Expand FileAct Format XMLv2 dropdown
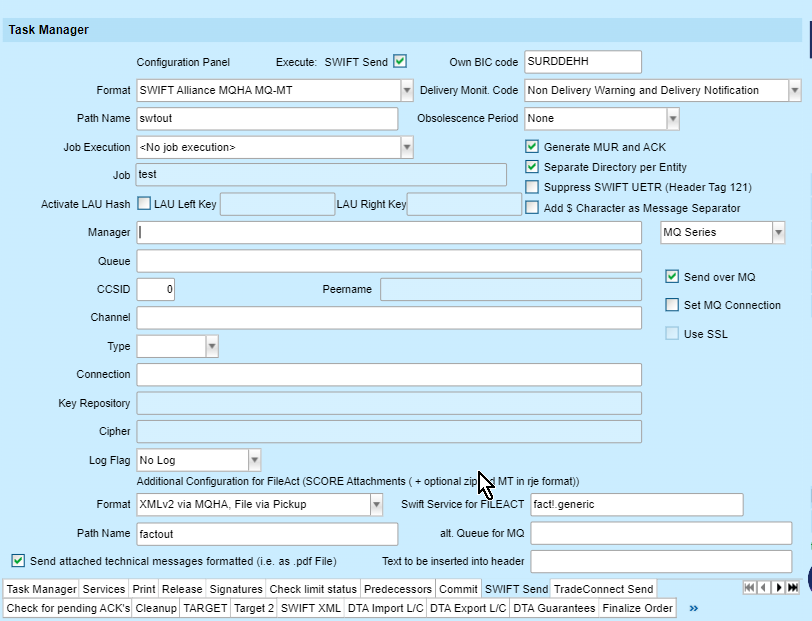Screen dimensions: 812x621 coord(376,504)
